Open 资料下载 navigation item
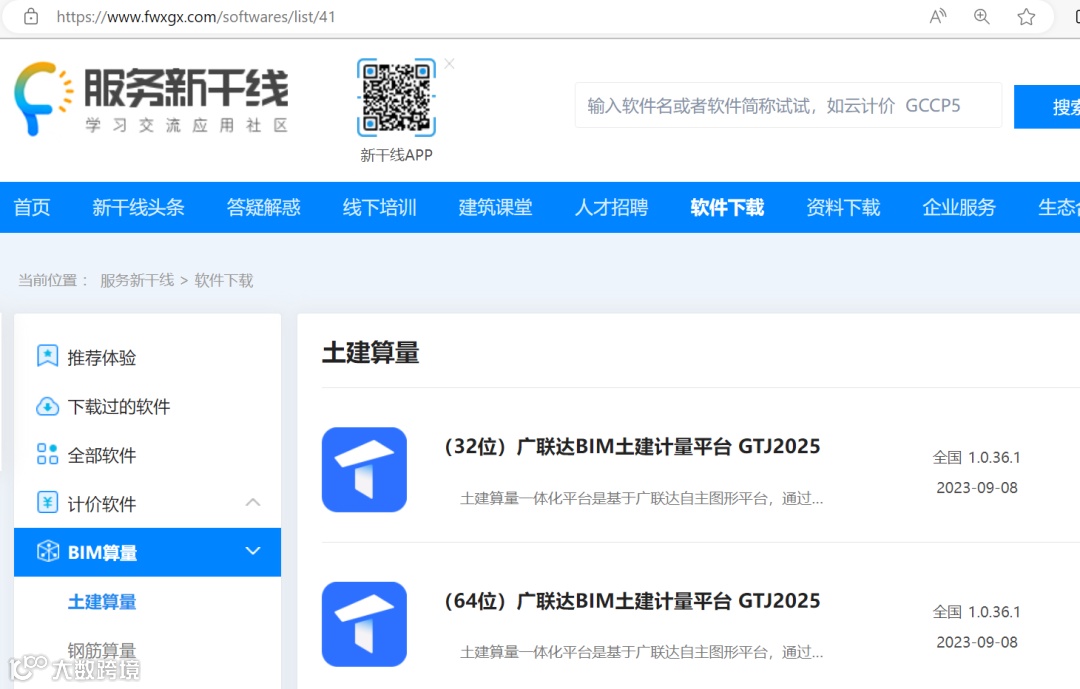 (x=843, y=207)
